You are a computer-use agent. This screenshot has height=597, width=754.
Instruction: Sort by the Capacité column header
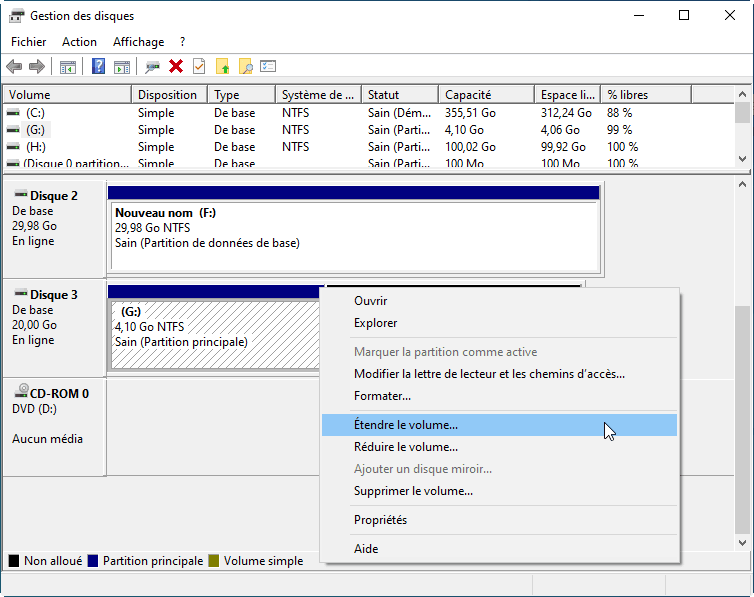pos(485,95)
